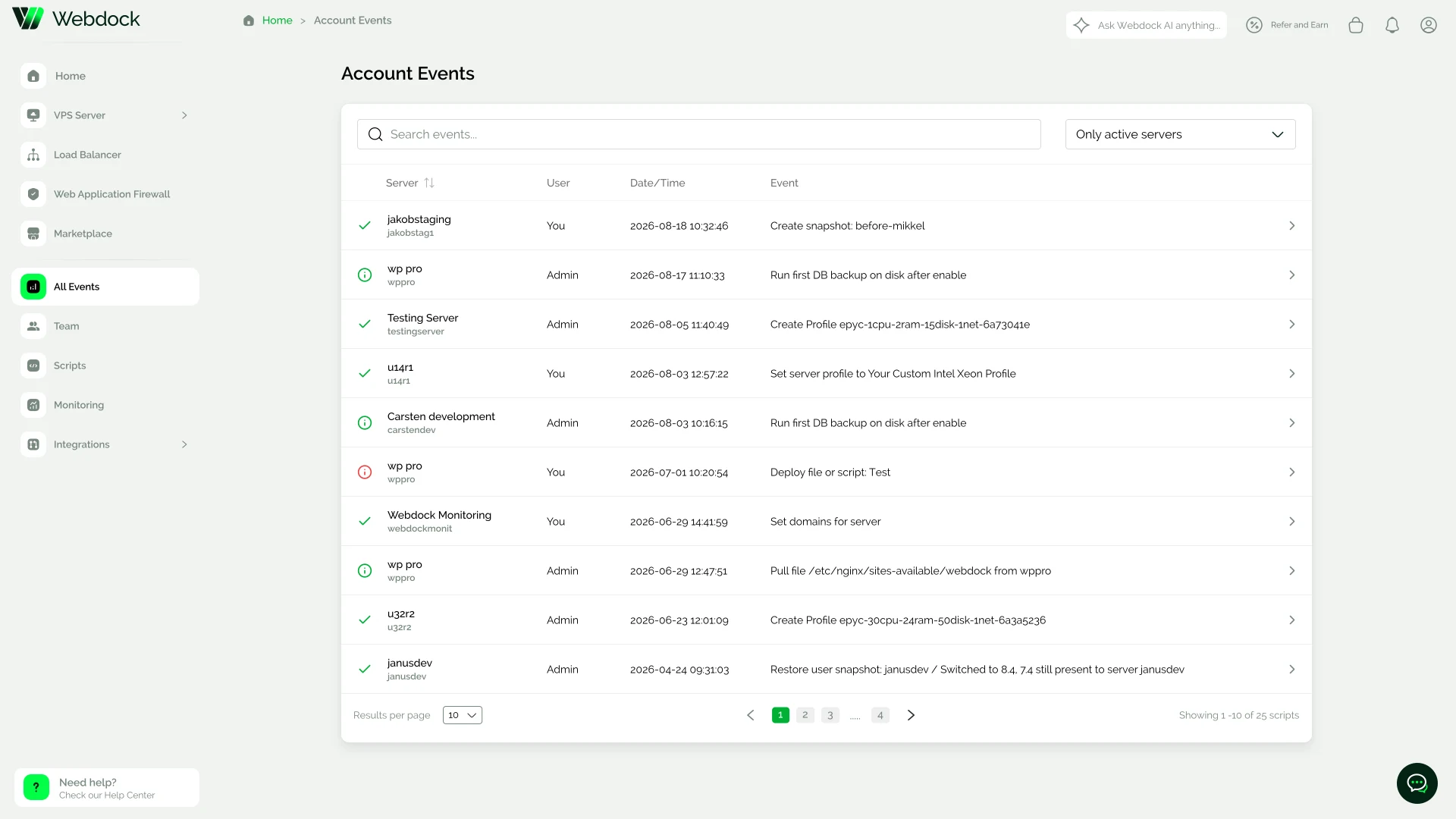Image resolution: width=1456 pixels, height=819 pixels.
Task: Click the Webdock Monitoring server name
Action: (439, 515)
